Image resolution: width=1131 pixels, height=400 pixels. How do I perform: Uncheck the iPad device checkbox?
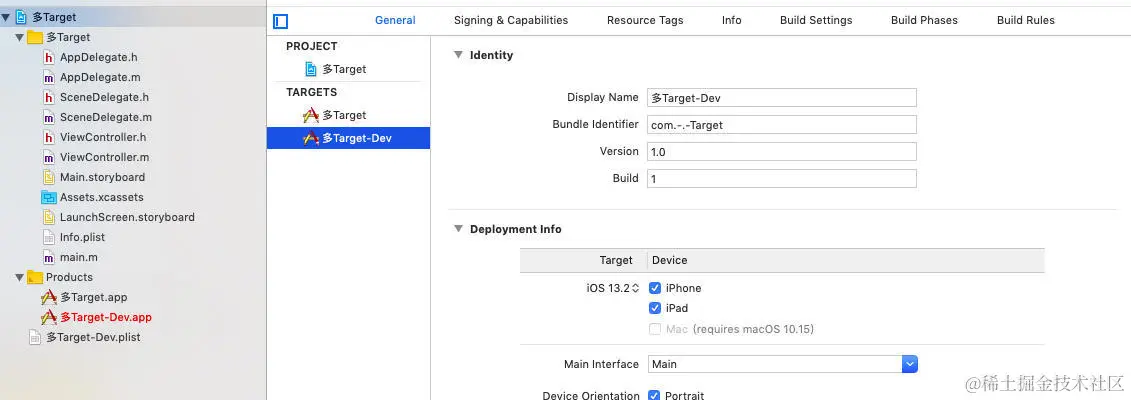[x=655, y=308]
